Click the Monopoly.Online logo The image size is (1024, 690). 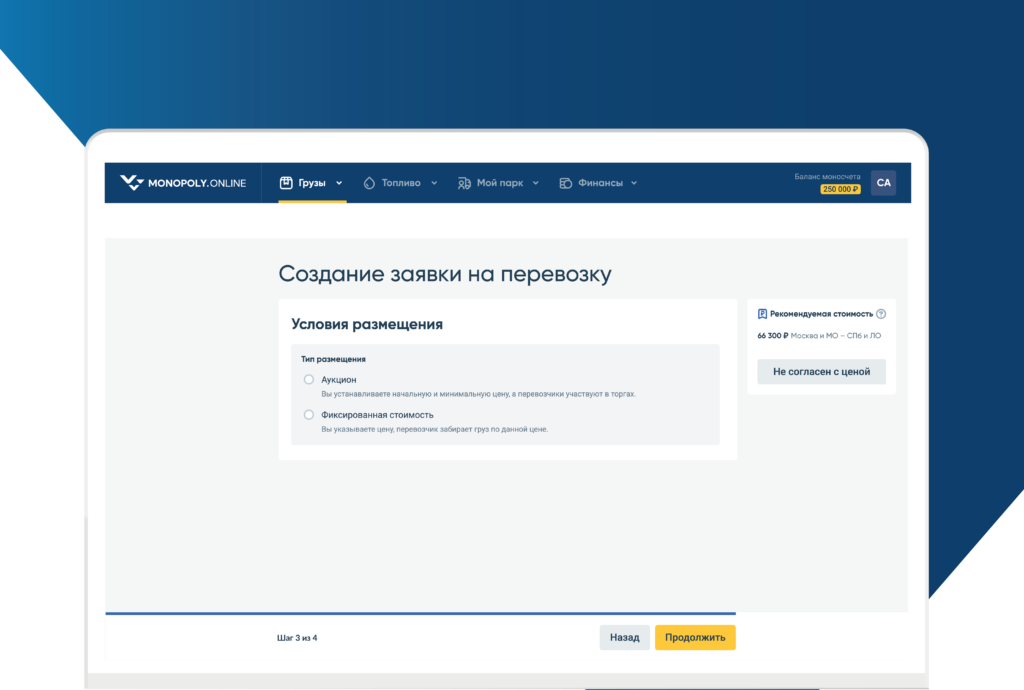[x=182, y=183]
